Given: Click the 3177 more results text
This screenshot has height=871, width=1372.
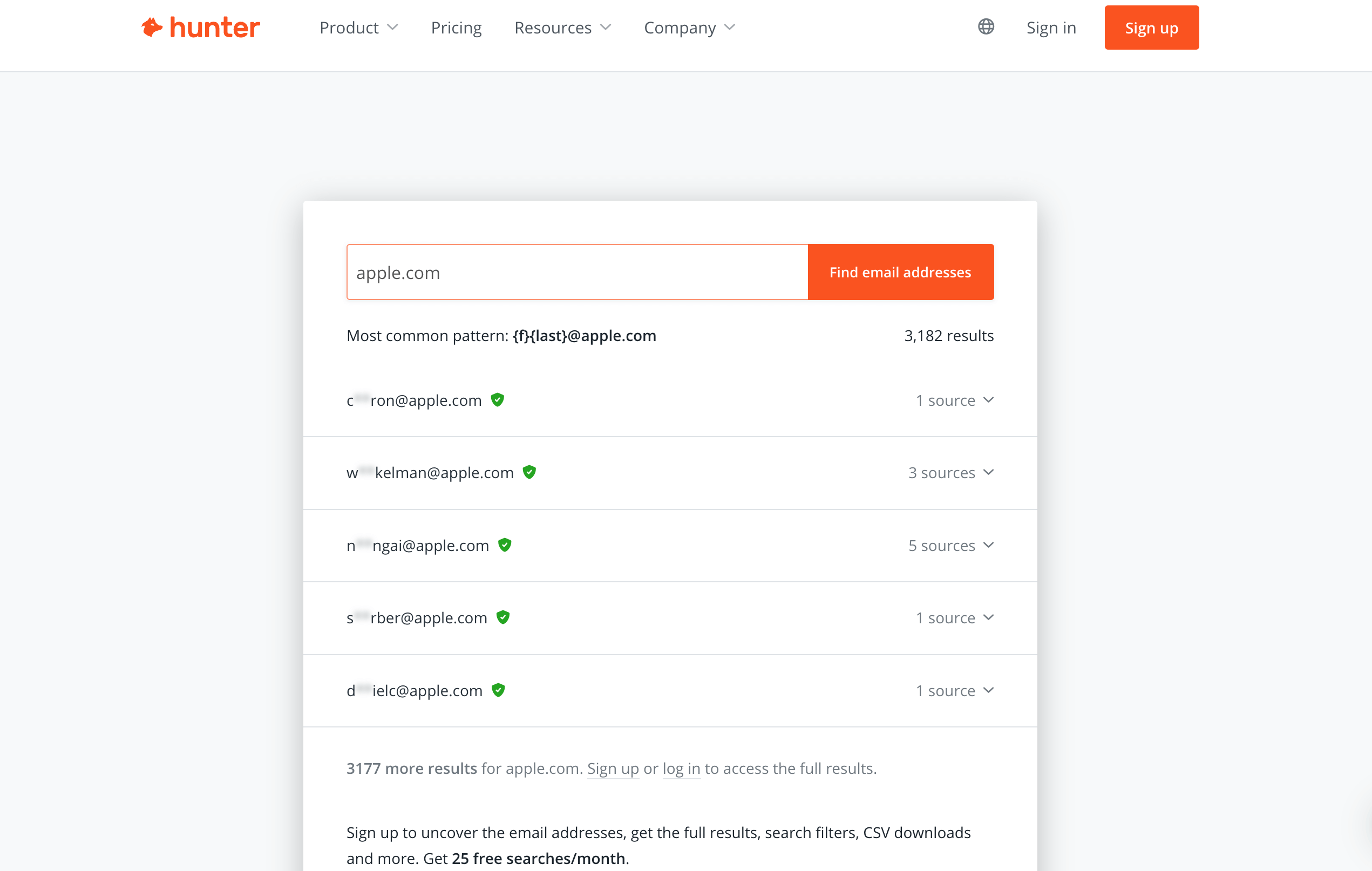Looking at the screenshot, I should pos(411,768).
